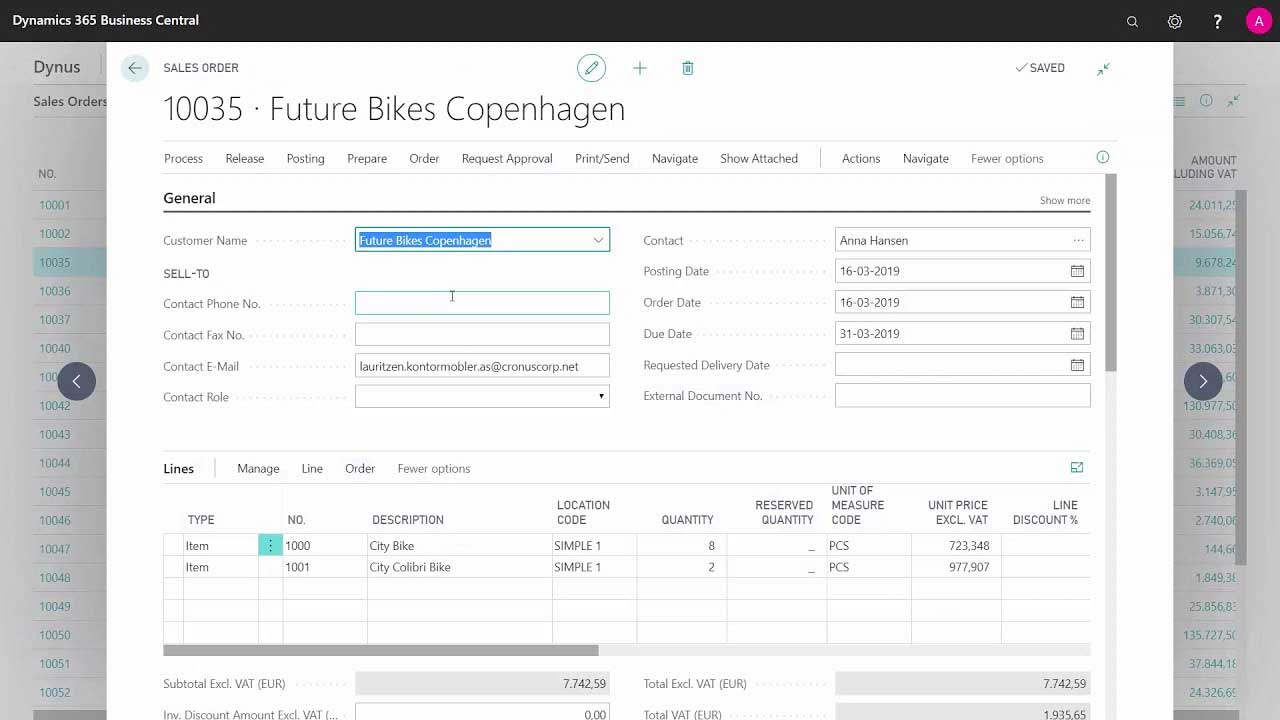Click the Contact Phone No. field

482,303
